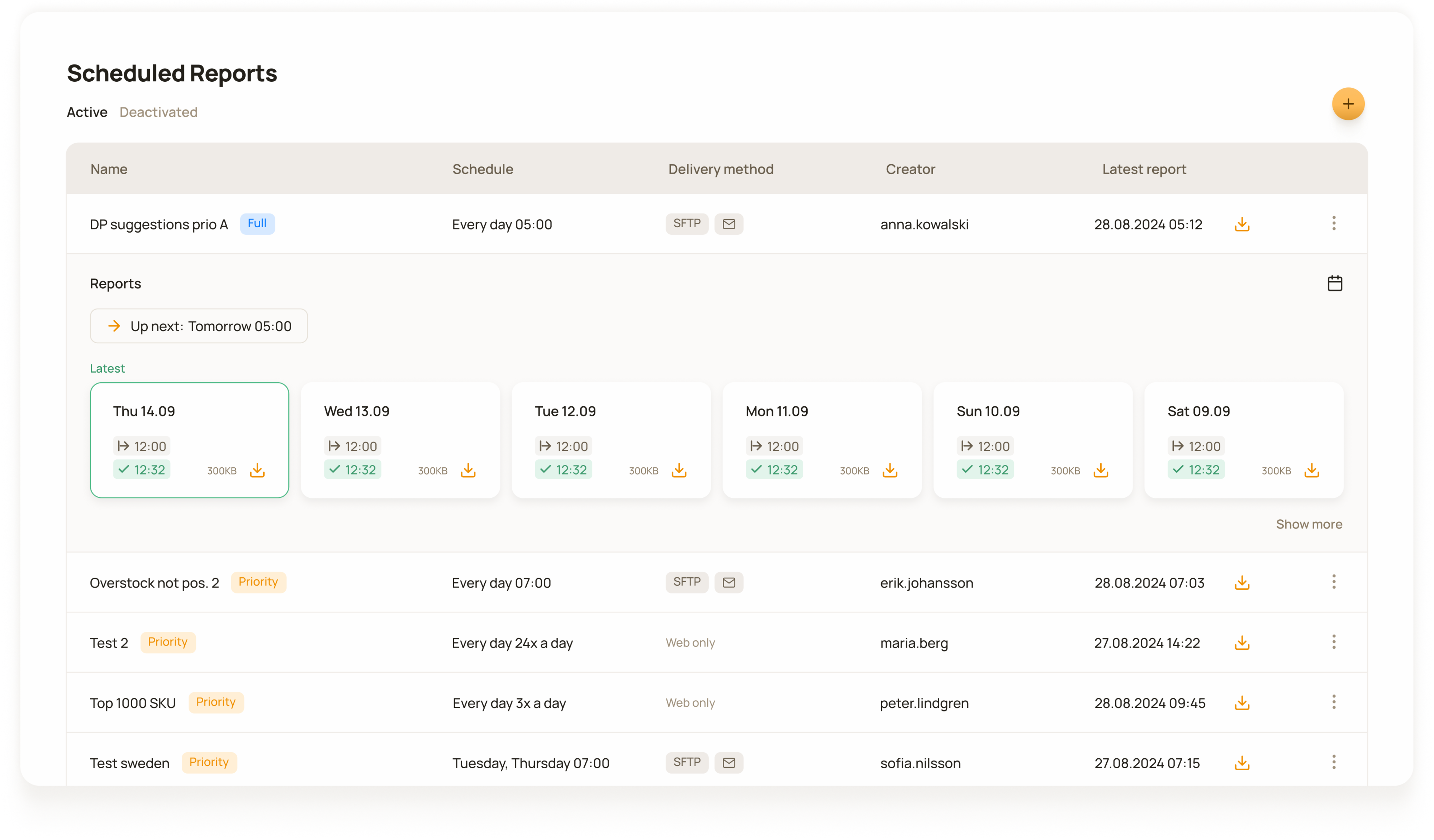
Task: Download the Wed 13.09 report file
Action: [468, 470]
